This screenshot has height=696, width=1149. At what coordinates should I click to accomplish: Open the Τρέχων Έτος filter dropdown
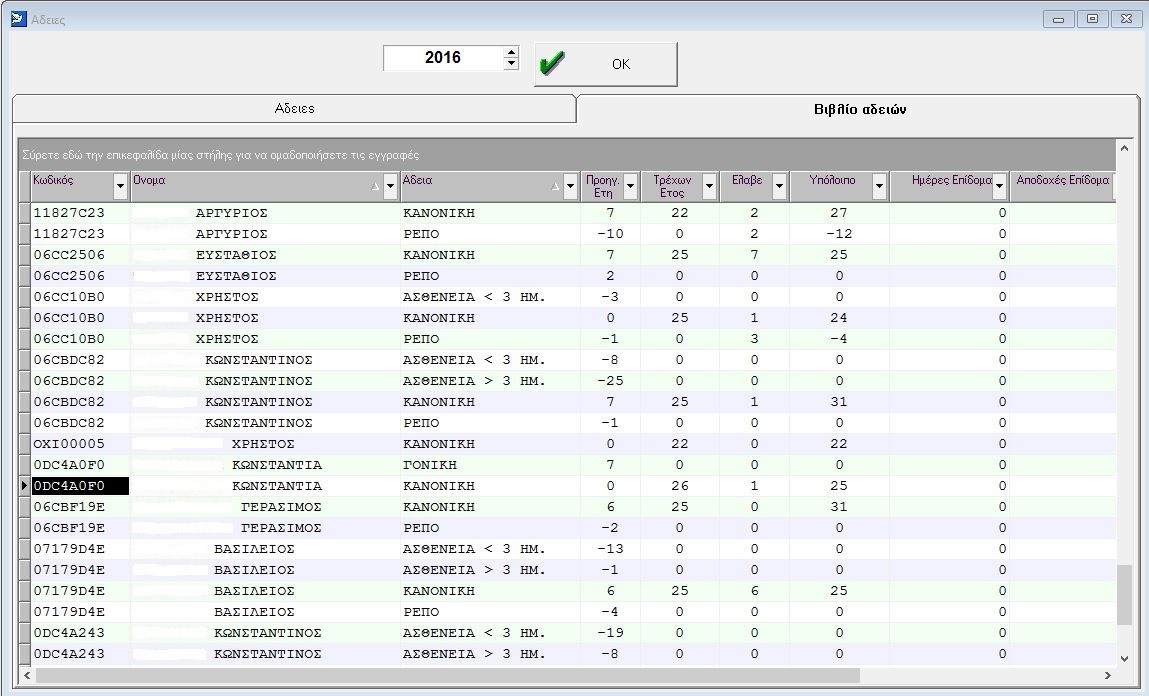709,186
